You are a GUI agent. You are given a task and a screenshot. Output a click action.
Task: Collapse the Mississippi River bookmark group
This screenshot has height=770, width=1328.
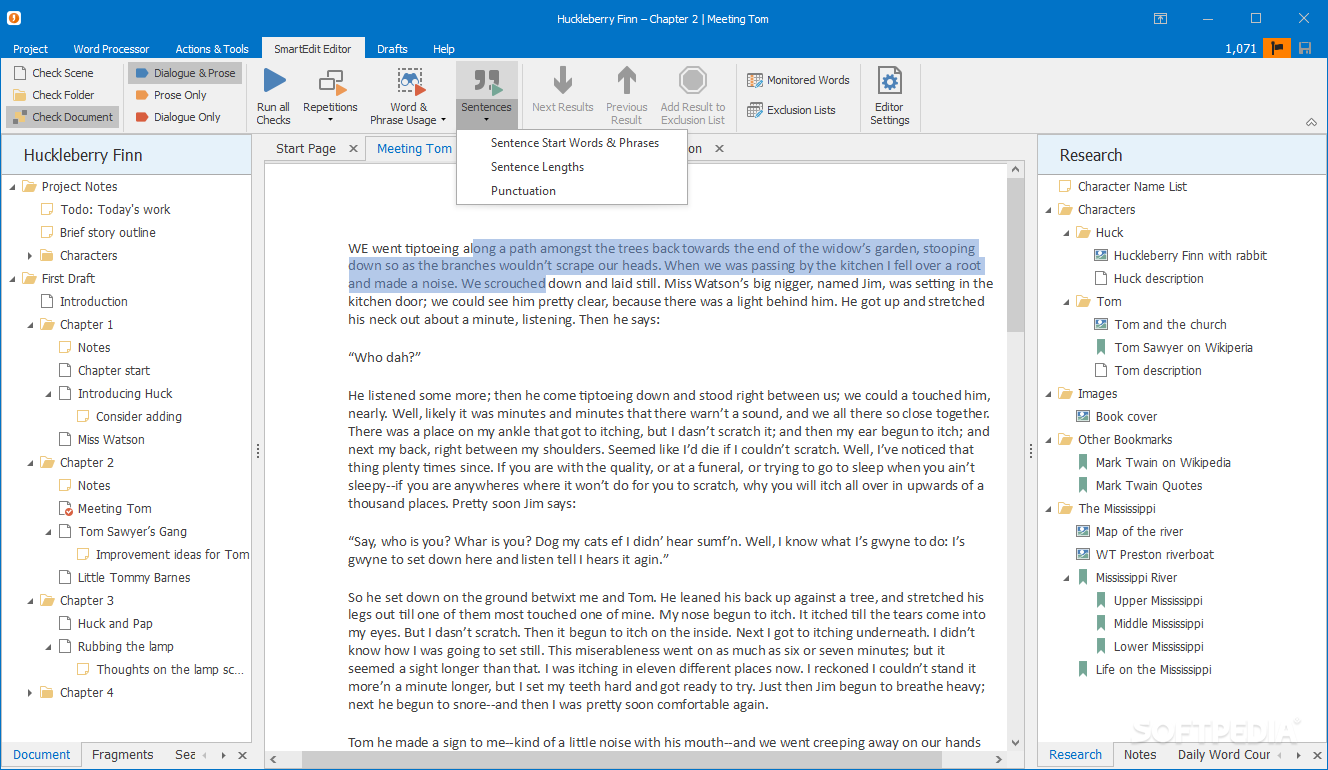[1066, 578]
